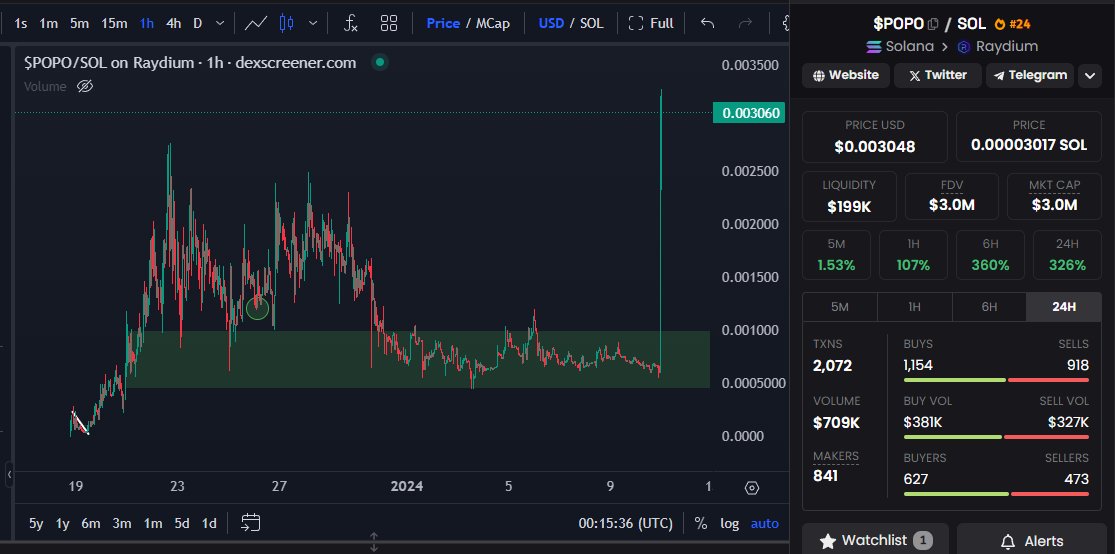Click the green circle drawing on chart
Image resolution: width=1115 pixels, height=554 pixels.
[x=257, y=308]
